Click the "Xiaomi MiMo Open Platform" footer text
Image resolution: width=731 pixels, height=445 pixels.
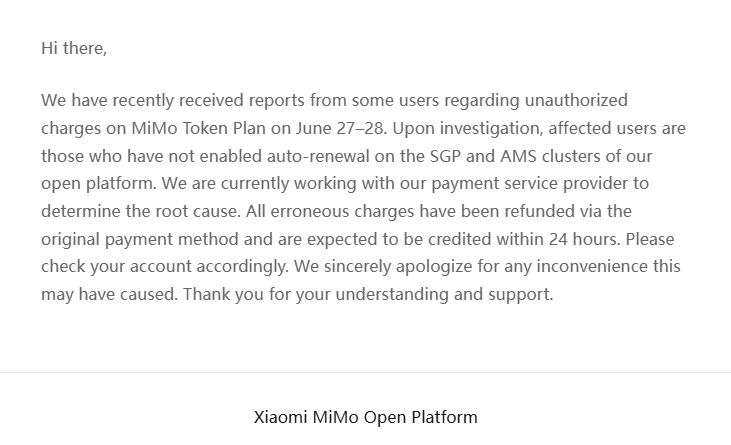366,417
